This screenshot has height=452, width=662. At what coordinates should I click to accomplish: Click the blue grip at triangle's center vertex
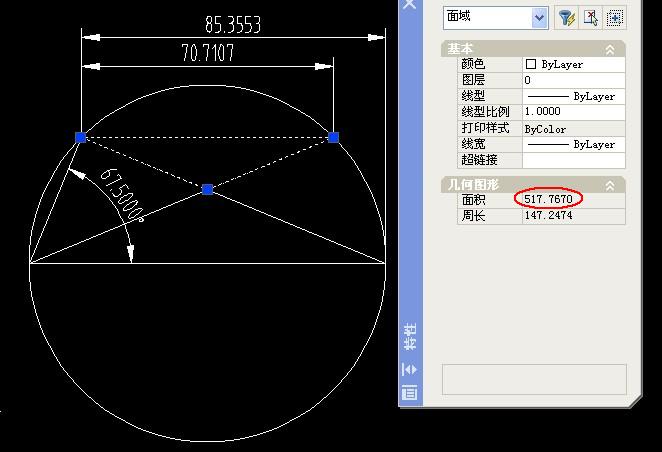207,189
